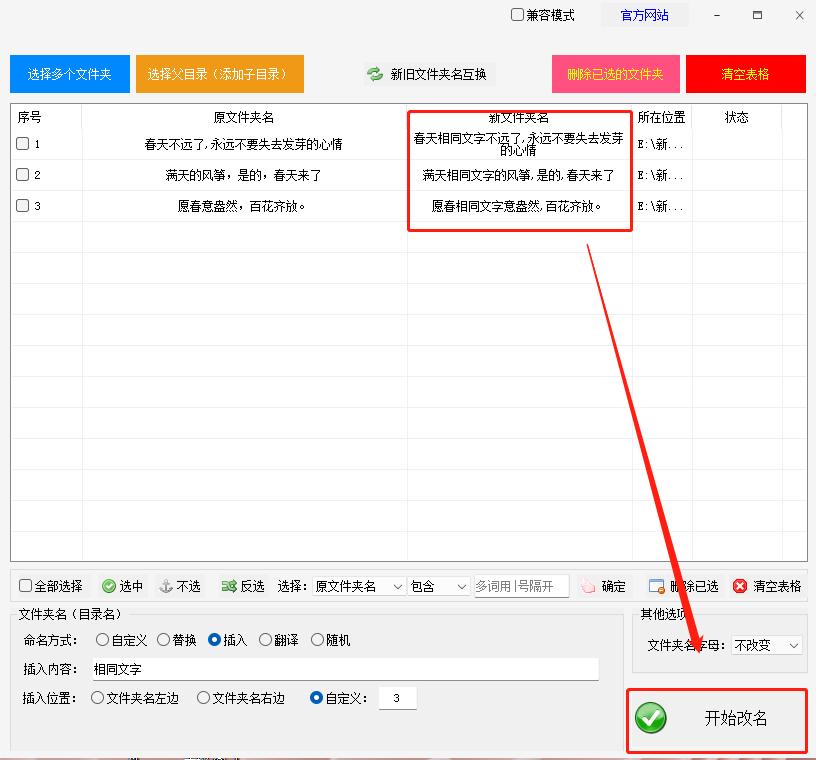
Task: Click the swap new/old folder names icon
Action: [375, 73]
